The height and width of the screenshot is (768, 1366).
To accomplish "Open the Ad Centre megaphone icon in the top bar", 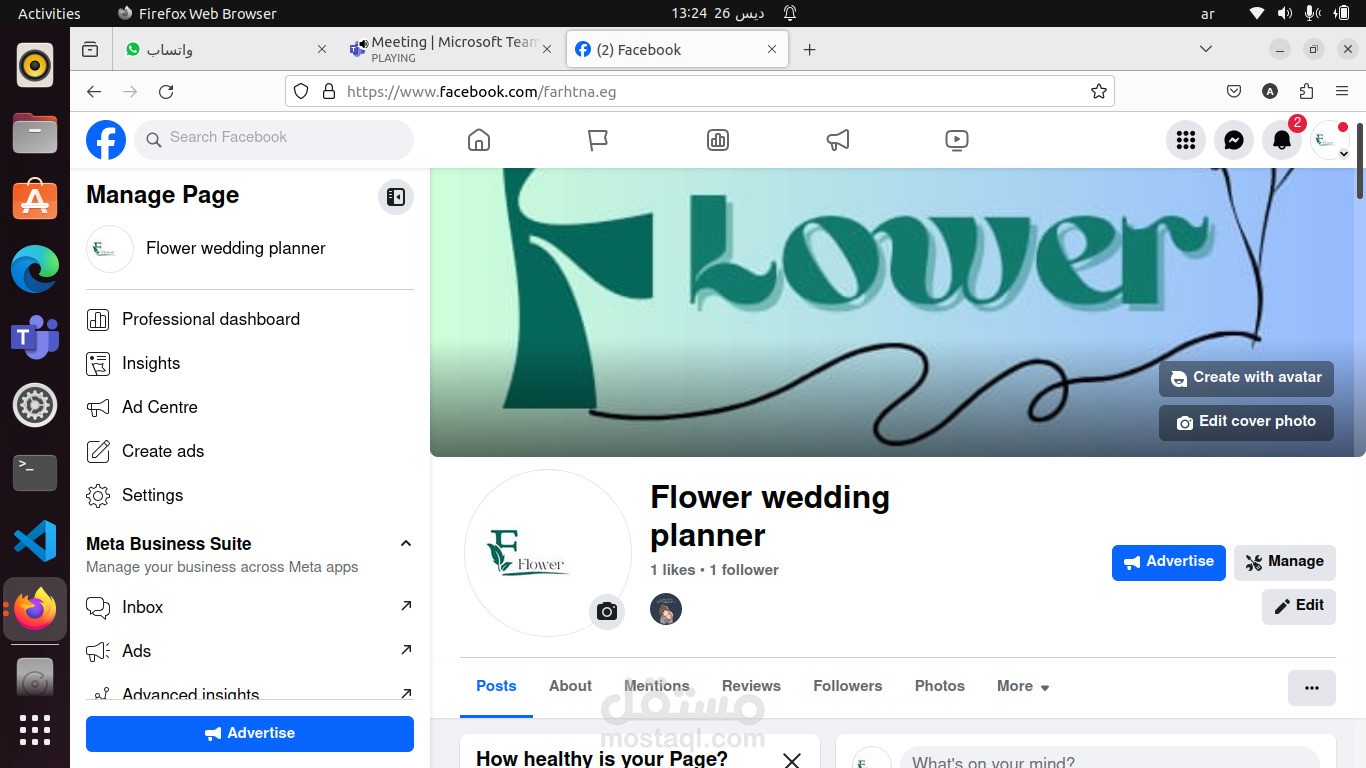I will [x=838, y=140].
